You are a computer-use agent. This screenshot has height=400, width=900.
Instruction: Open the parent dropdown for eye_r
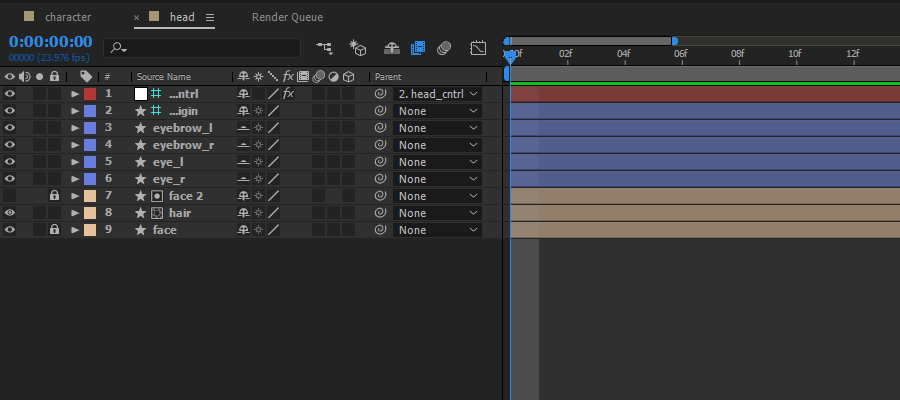[x=437, y=179]
